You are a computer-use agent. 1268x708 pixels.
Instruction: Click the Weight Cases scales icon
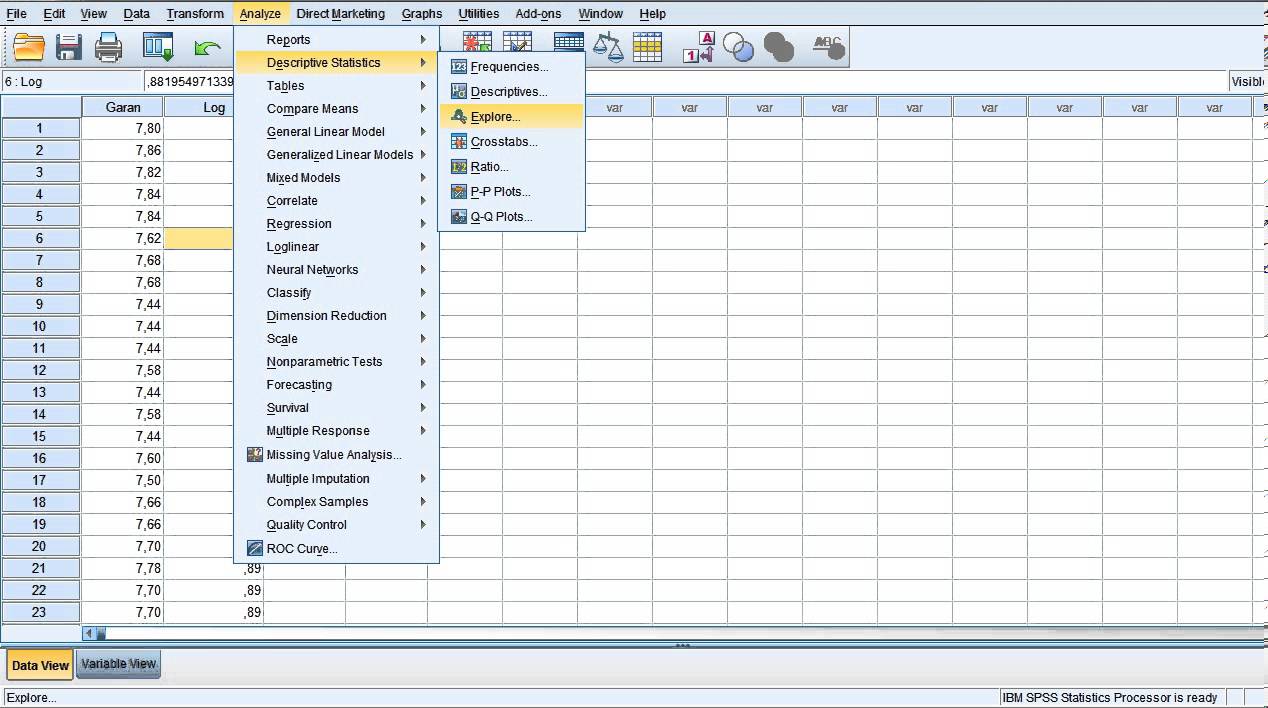tap(607, 47)
